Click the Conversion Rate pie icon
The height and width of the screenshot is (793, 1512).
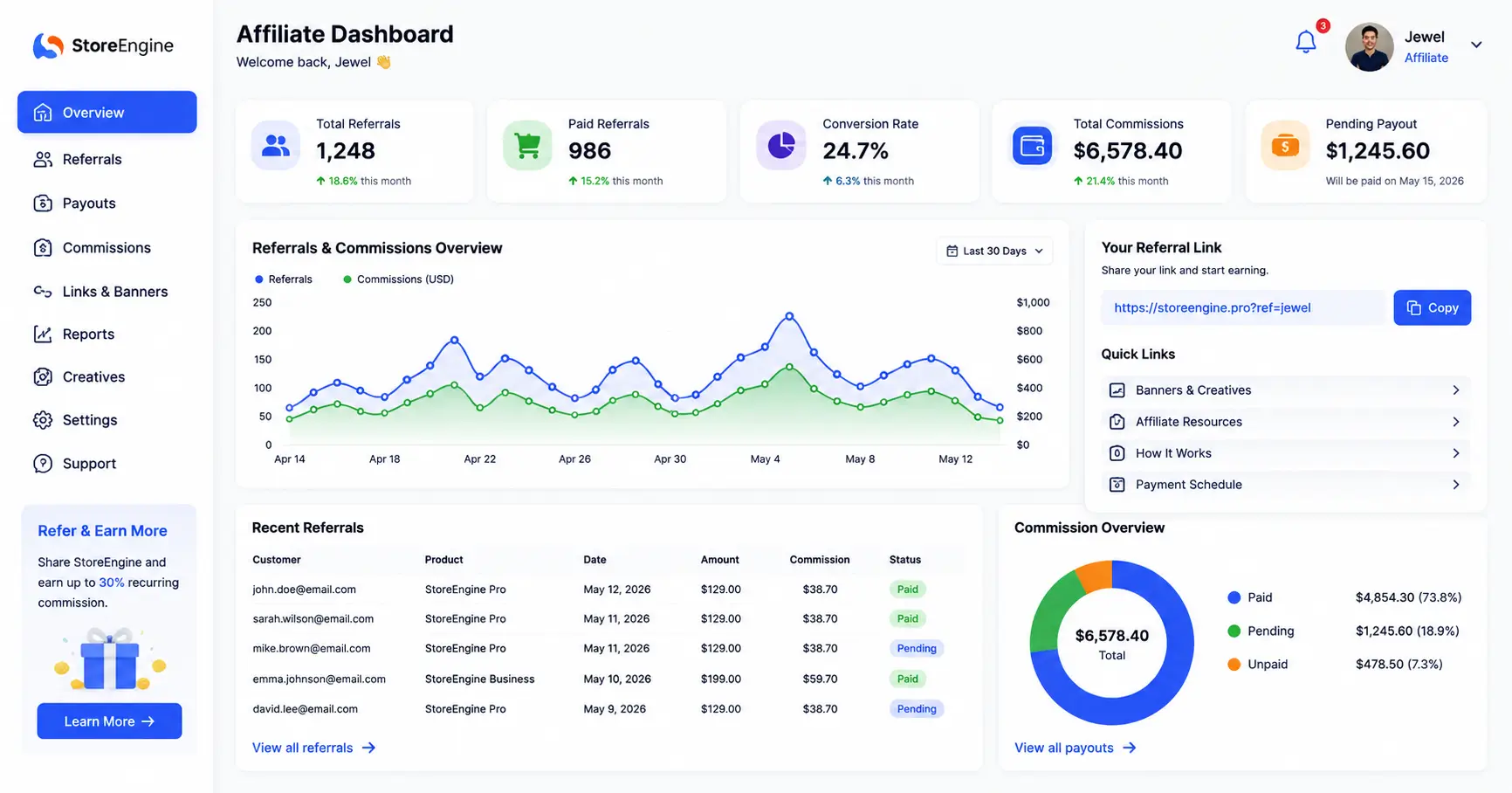tap(780, 145)
